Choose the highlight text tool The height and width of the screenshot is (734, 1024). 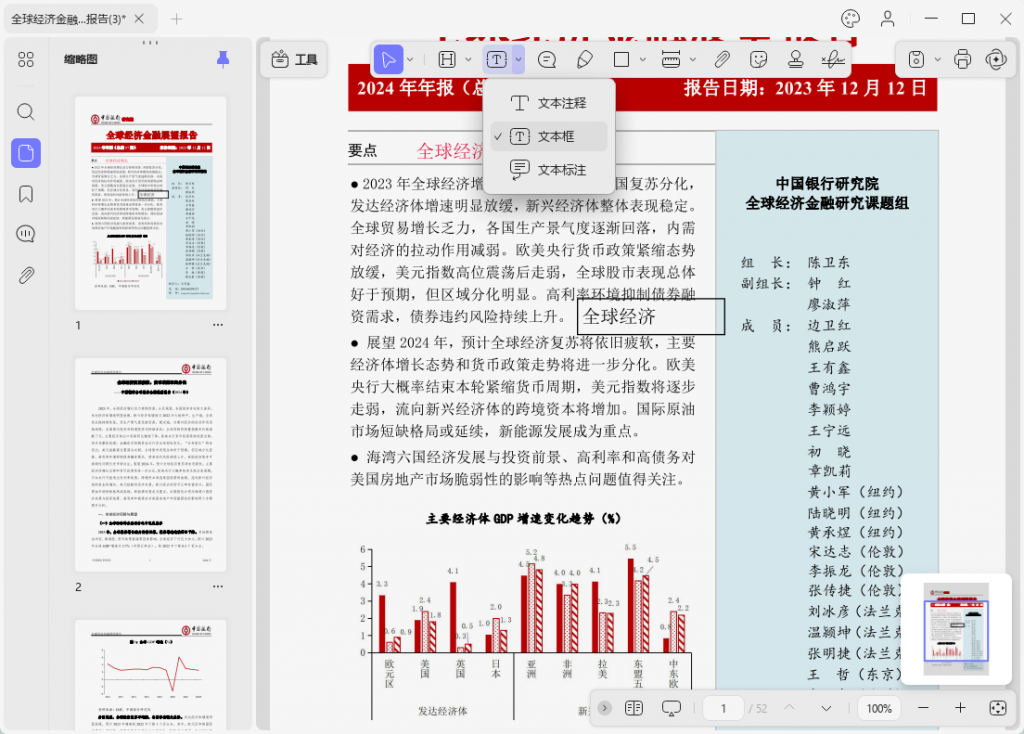tap(447, 60)
